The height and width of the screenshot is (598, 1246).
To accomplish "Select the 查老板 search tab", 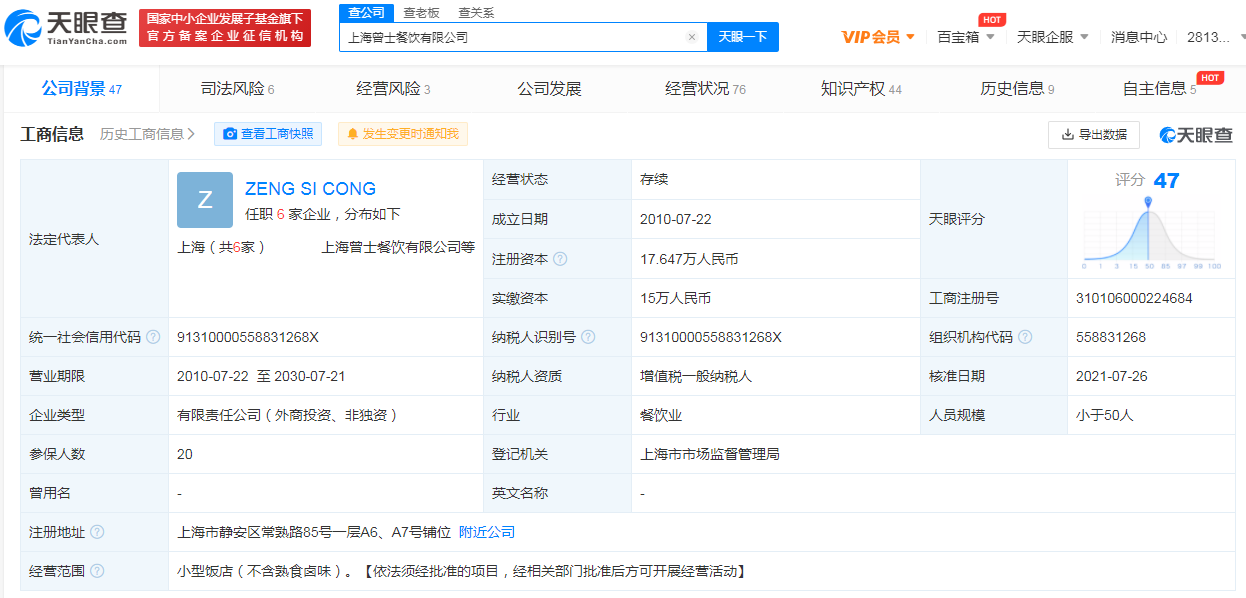I will coord(421,12).
